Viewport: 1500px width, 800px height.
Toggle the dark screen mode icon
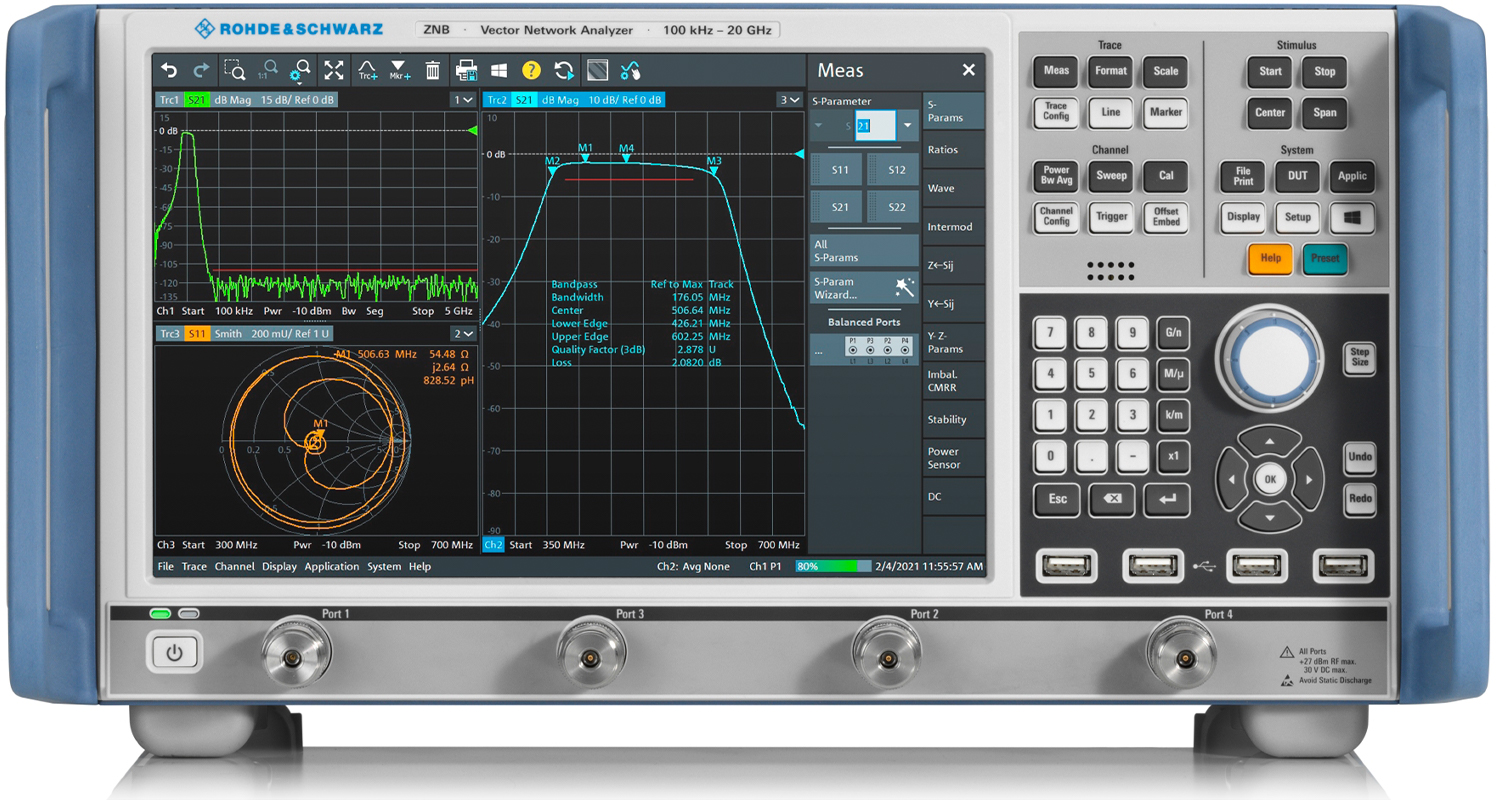click(x=597, y=70)
